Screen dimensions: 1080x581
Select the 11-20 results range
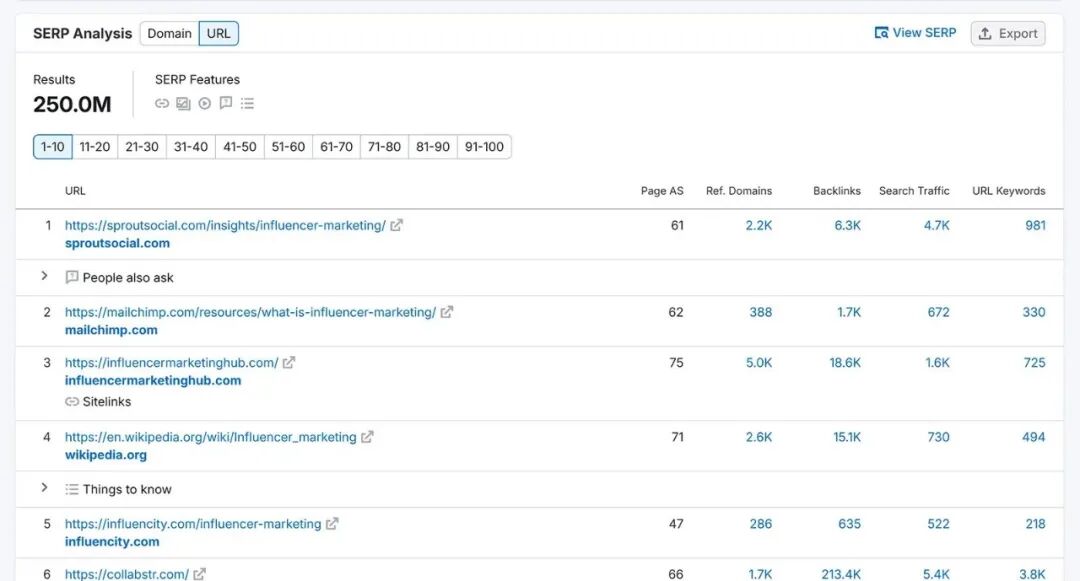[95, 147]
